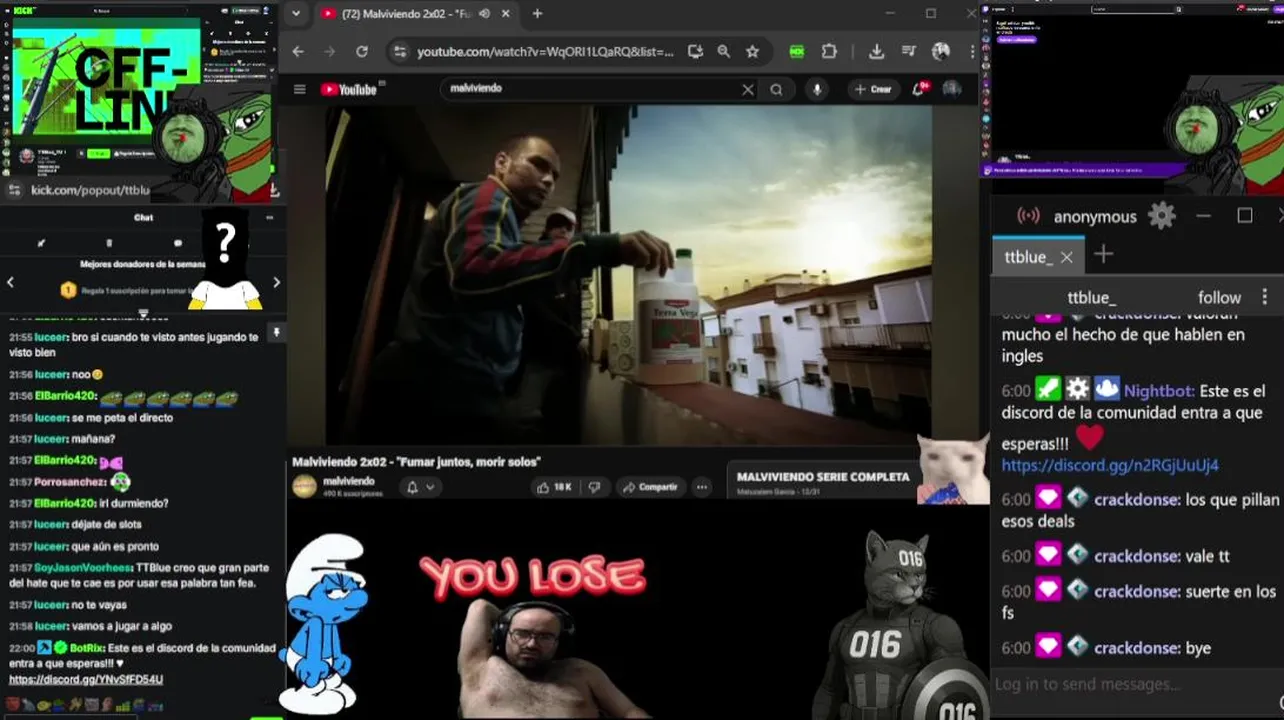Clear the YouTube search text

(x=747, y=90)
